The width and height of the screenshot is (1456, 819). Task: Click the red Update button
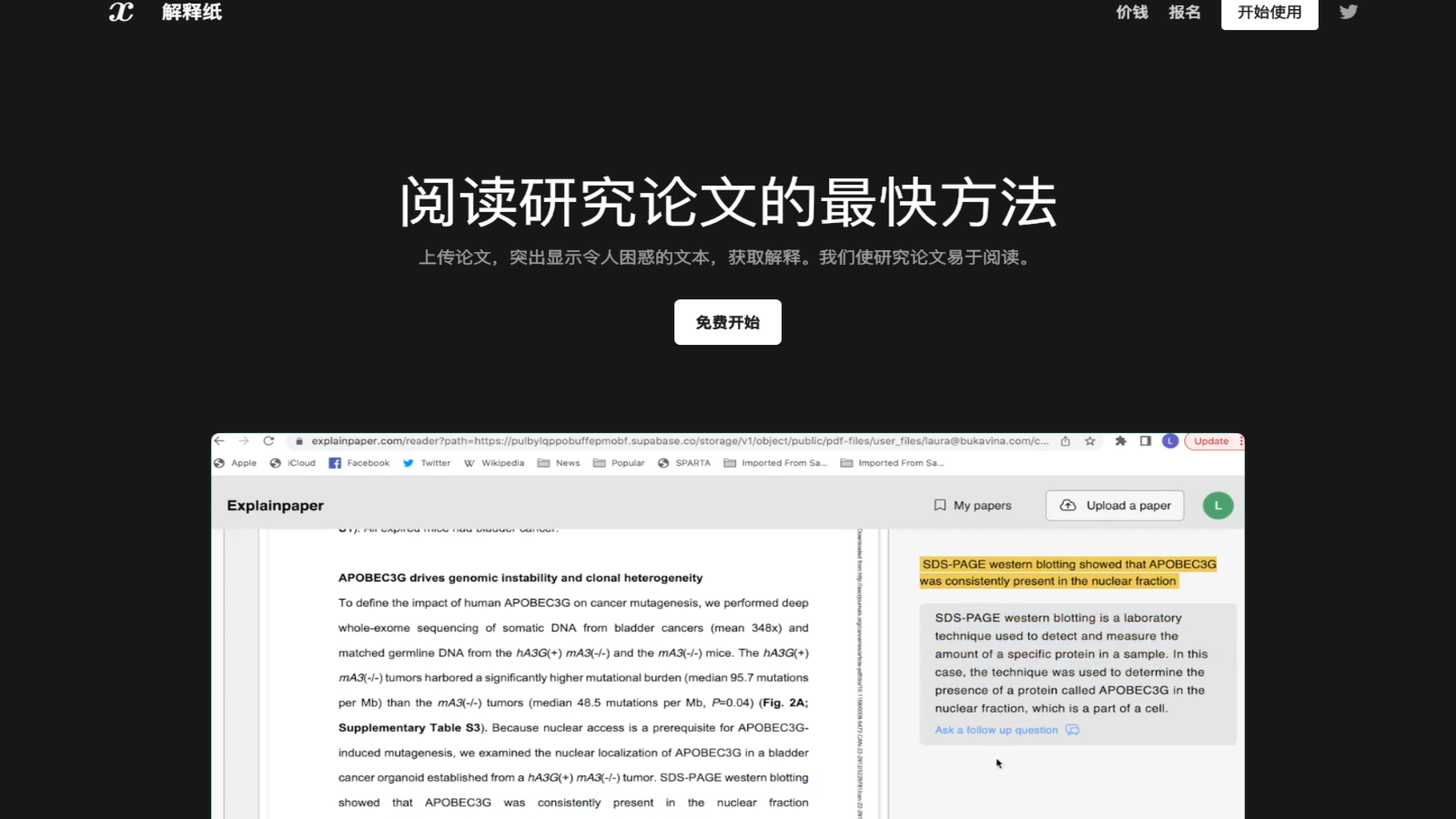[x=1212, y=440]
